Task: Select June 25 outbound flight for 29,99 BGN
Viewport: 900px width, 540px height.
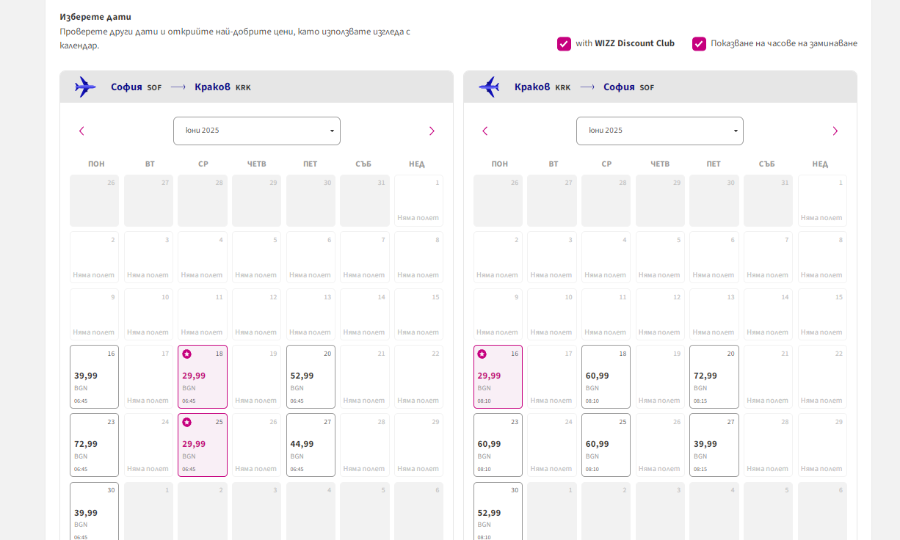Action: pyautogui.click(x=203, y=445)
